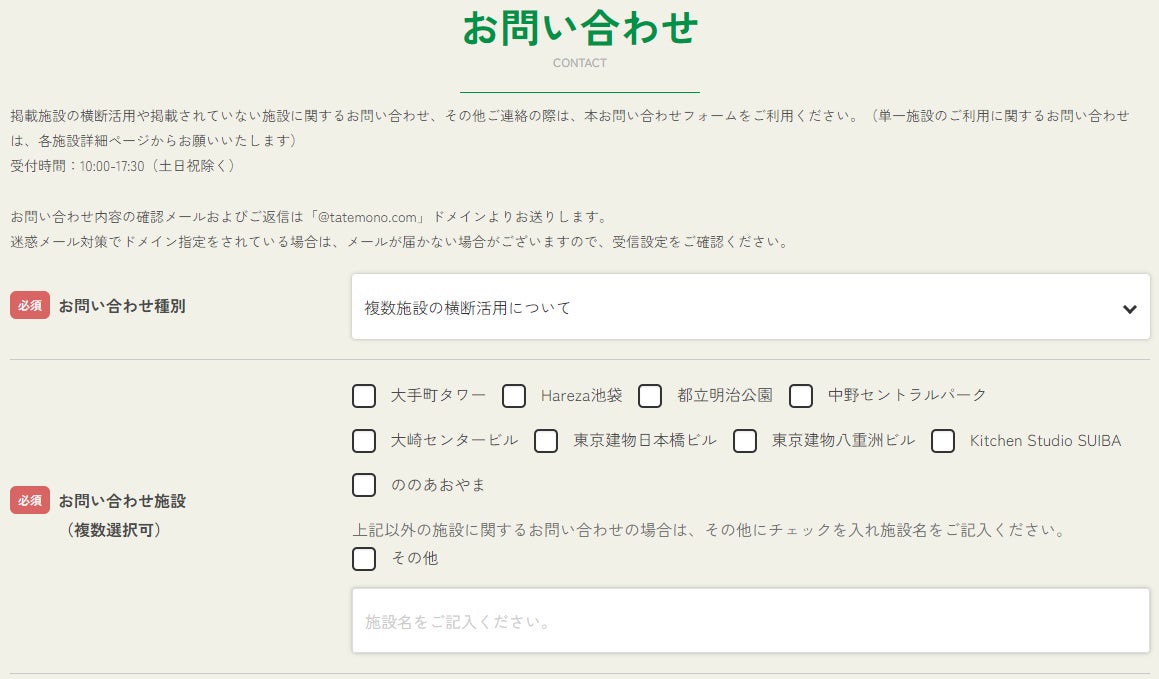Viewport: 1159px width, 679px height.
Task: Click the その他 label text
Action: 415,559
